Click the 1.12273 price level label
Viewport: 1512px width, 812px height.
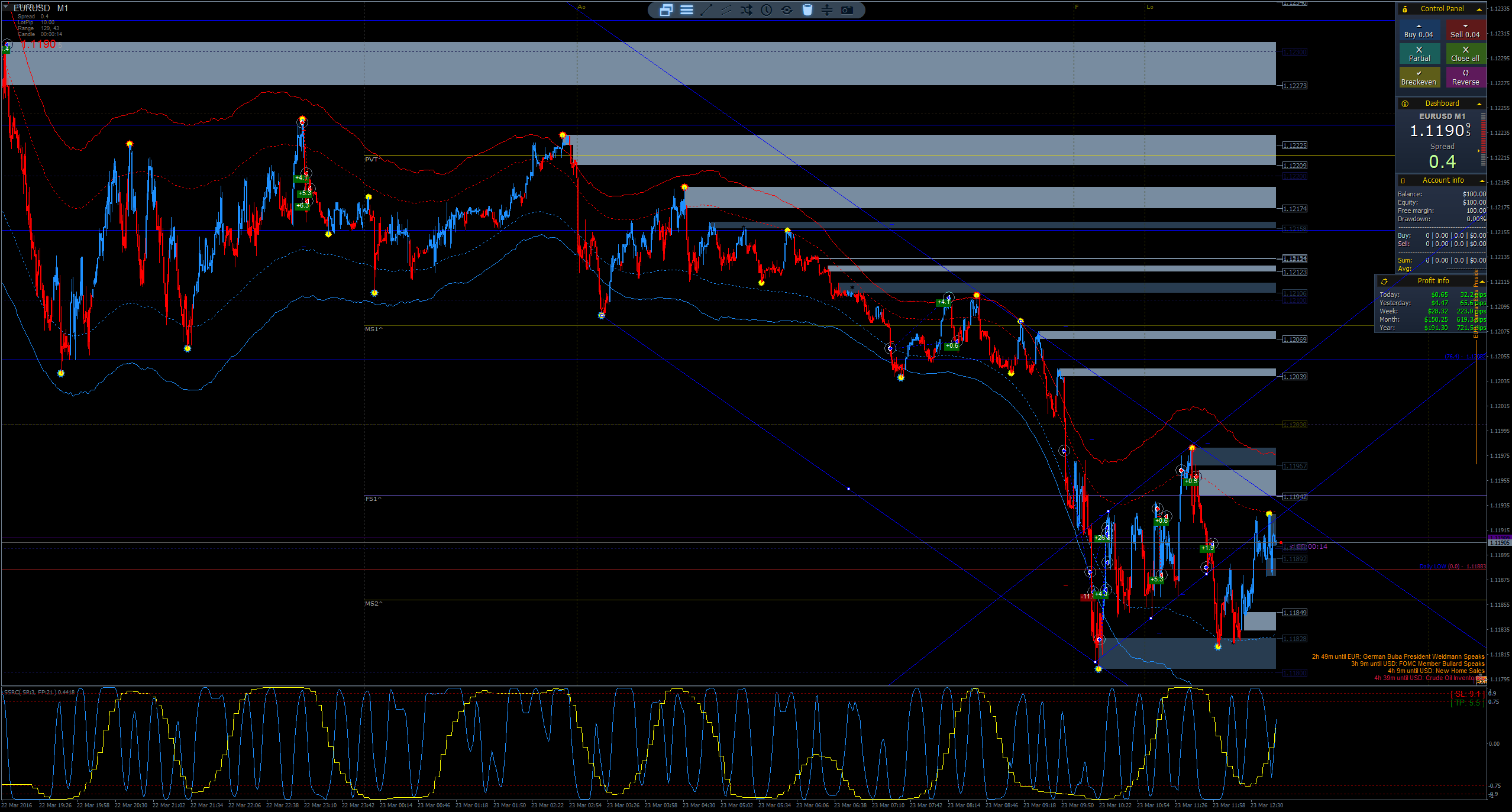[1294, 86]
